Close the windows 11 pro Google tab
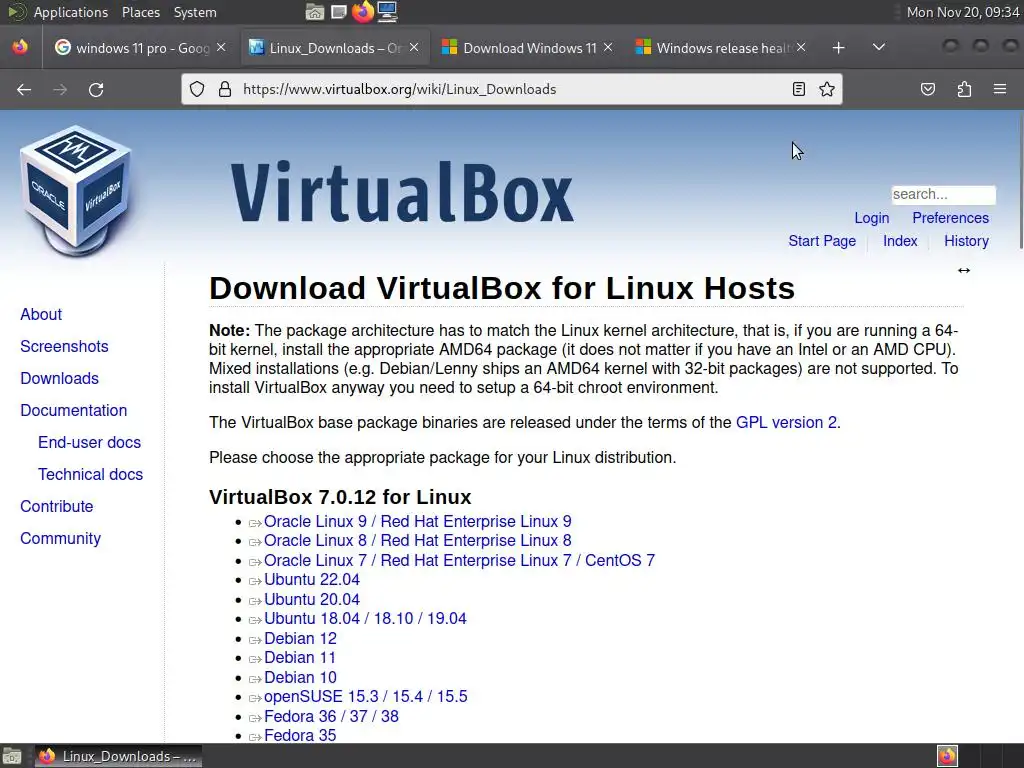The height and width of the screenshot is (768, 1024). coord(221,48)
